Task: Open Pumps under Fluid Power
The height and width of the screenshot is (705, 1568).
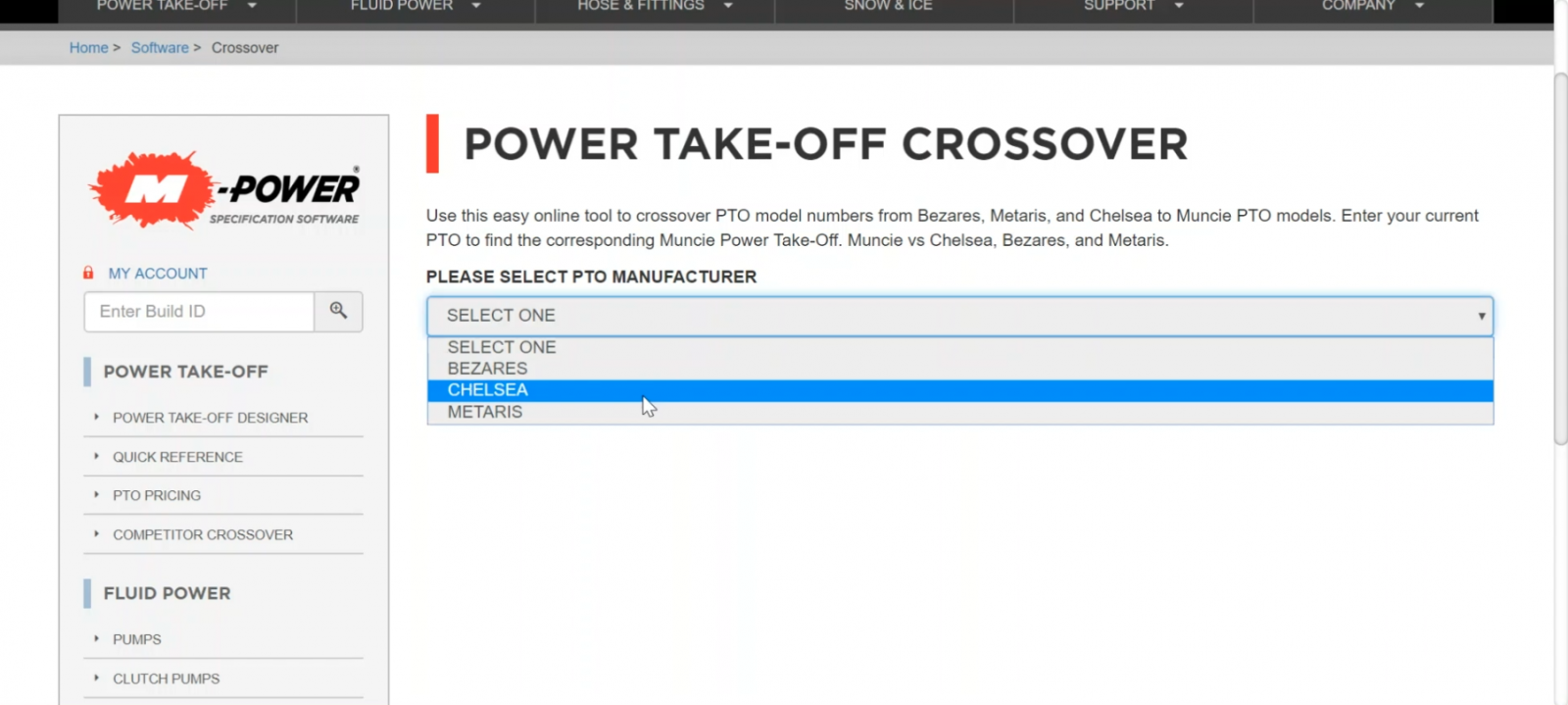Action: [x=137, y=639]
